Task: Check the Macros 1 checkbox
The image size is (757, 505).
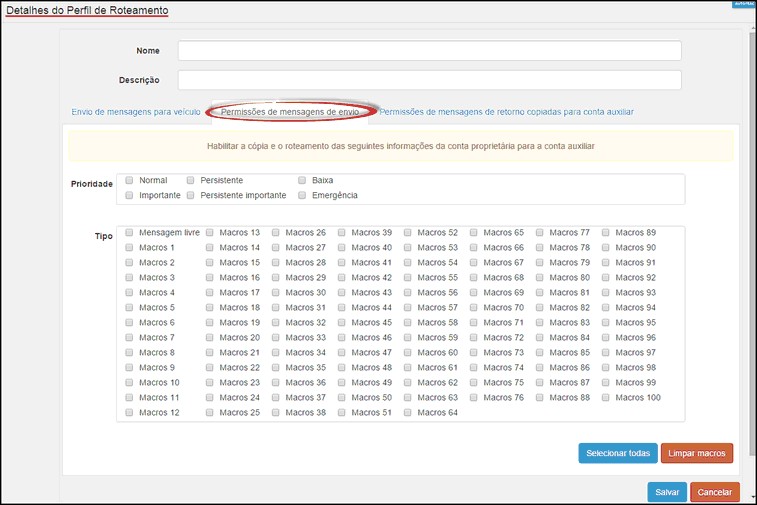Action: [129, 247]
